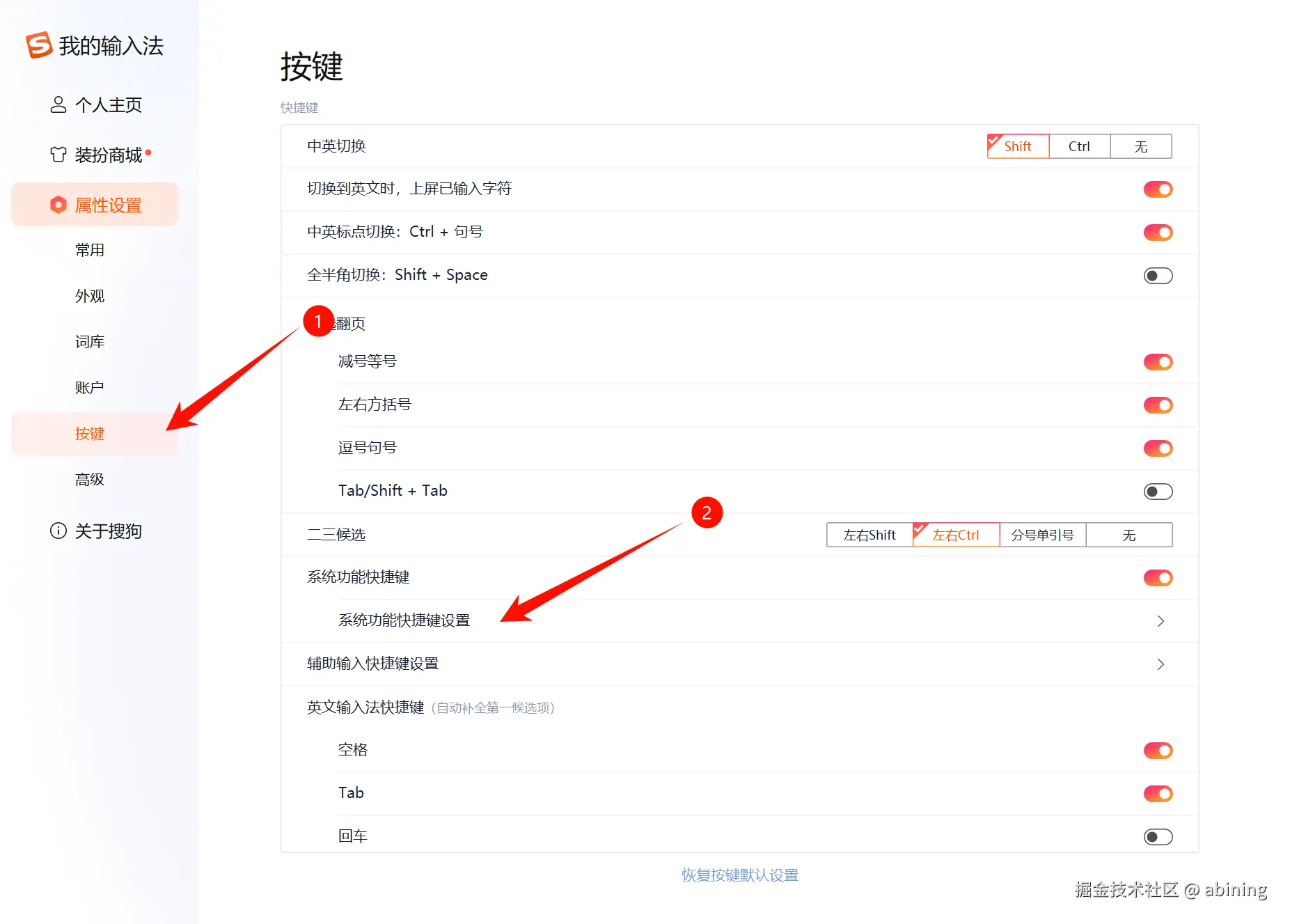Expand 辅助输入快捷键设置 chevron arrow
The image size is (1290, 924).
tap(1161, 664)
